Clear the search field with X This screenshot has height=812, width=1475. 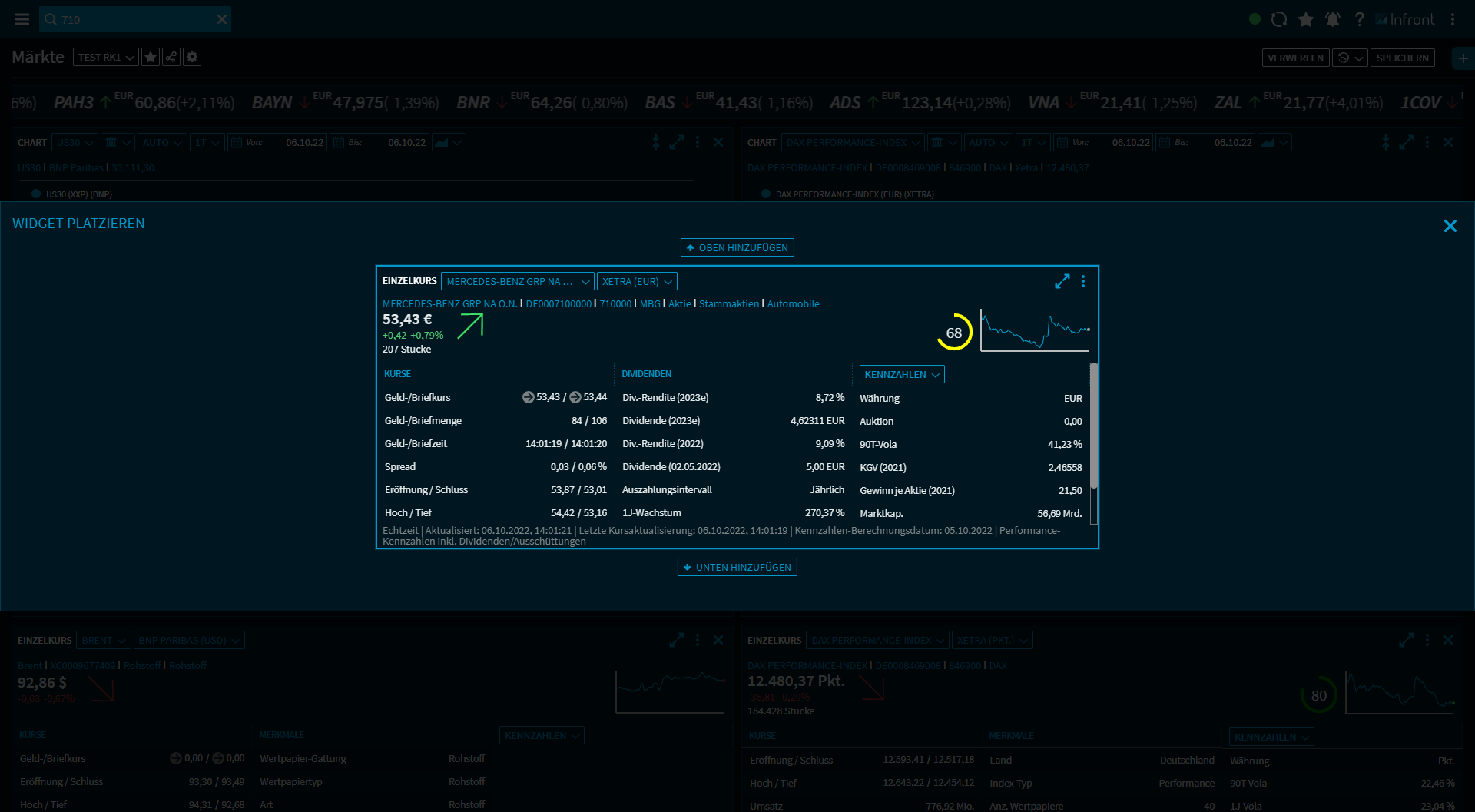[x=222, y=19]
